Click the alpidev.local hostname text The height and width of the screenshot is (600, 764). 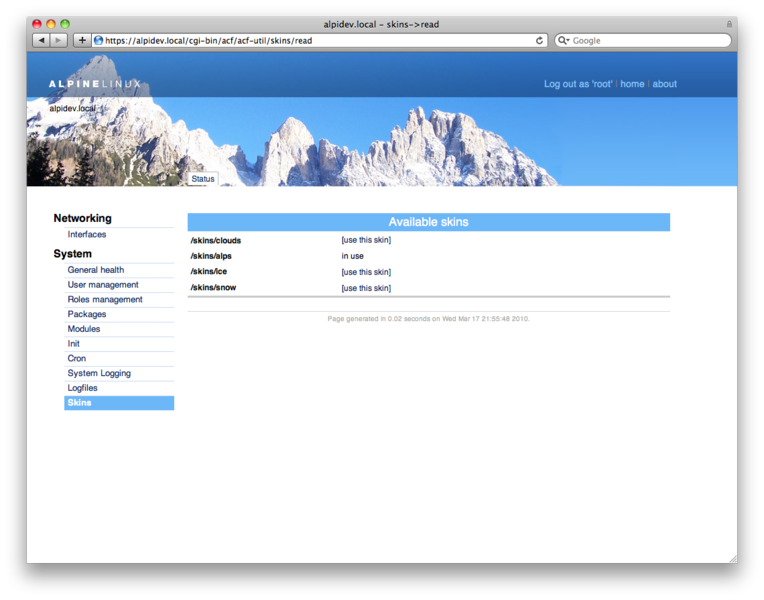pos(73,108)
